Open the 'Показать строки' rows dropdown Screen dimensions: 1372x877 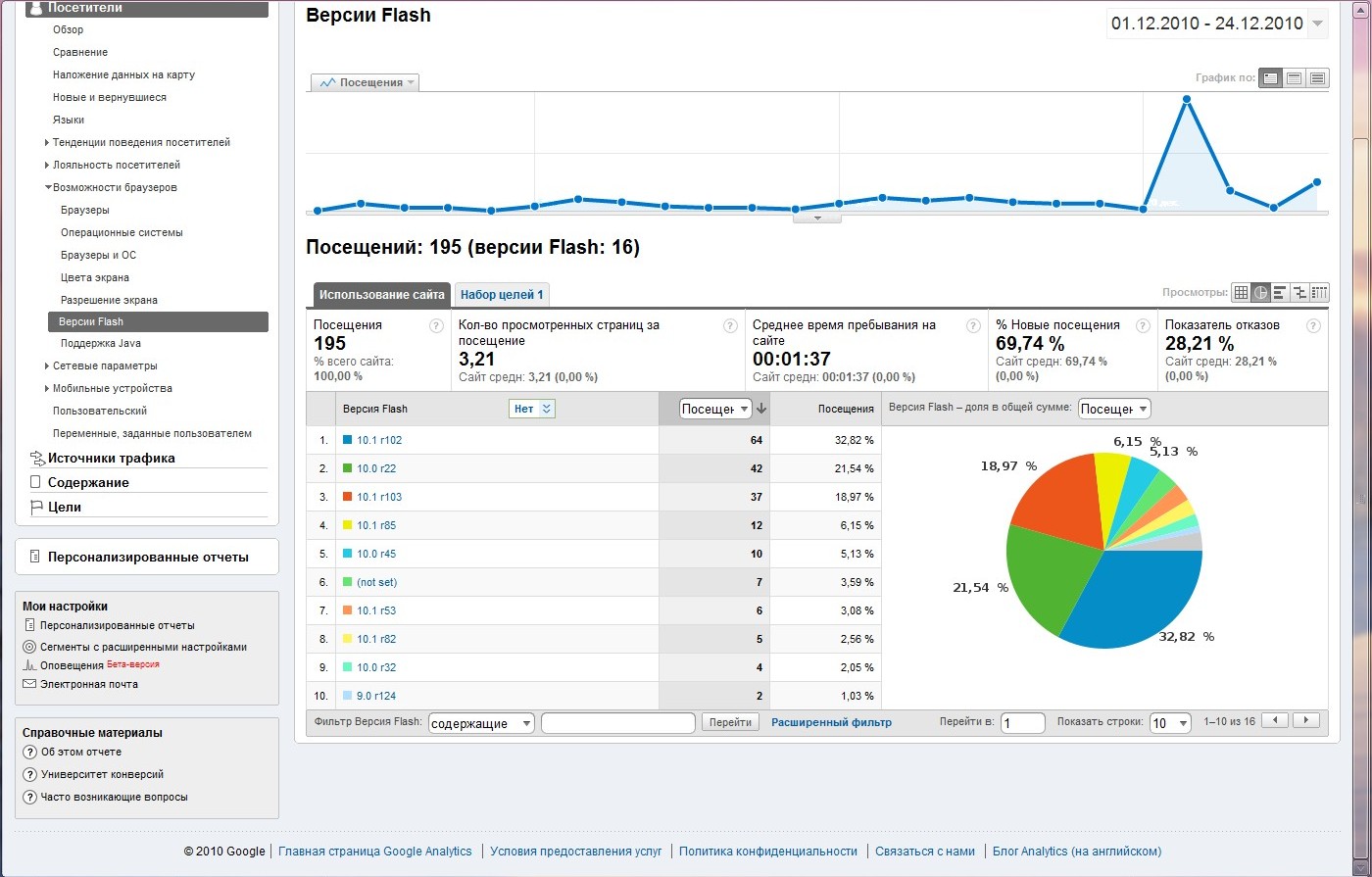1170,723
